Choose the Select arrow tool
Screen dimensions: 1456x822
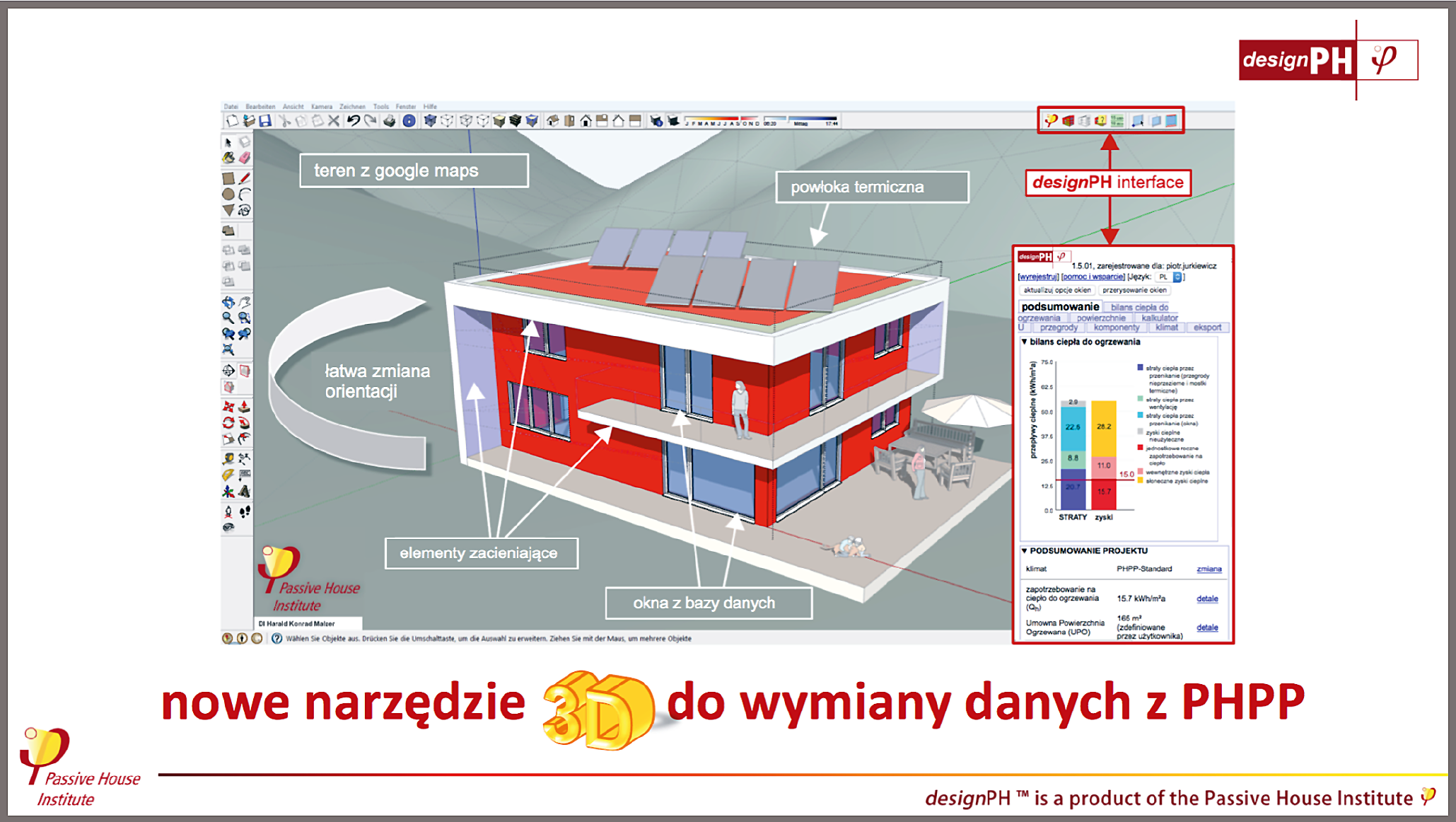tap(228, 142)
